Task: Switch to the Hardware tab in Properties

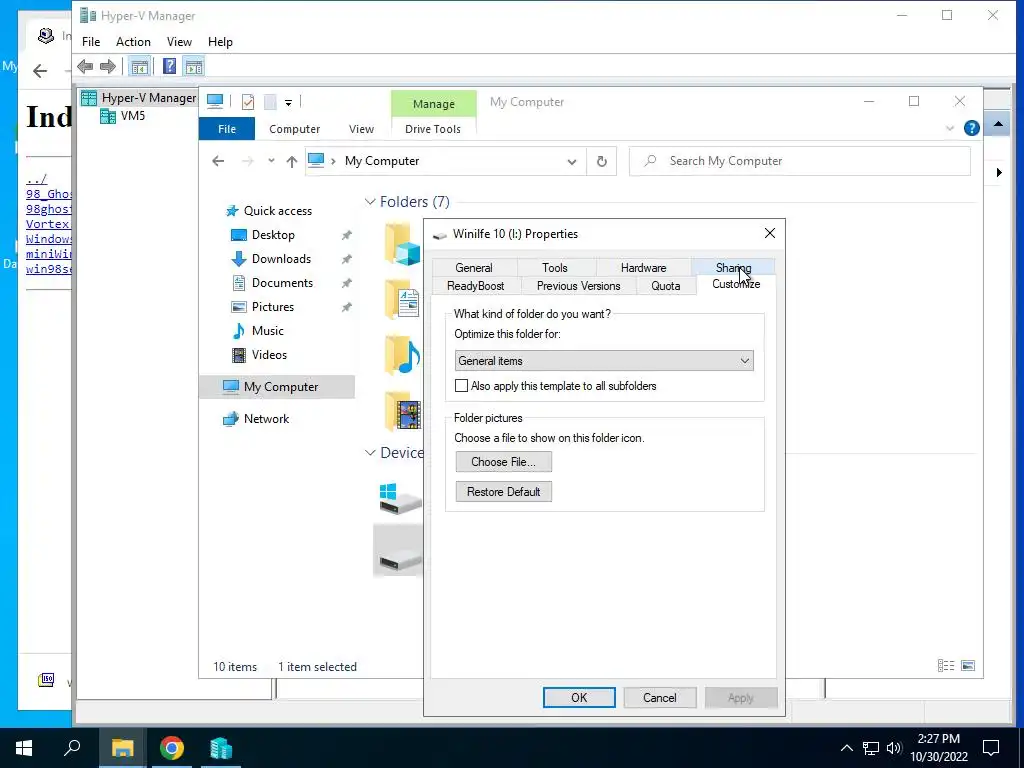Action: pyautogui.click(x=643, y=268)
